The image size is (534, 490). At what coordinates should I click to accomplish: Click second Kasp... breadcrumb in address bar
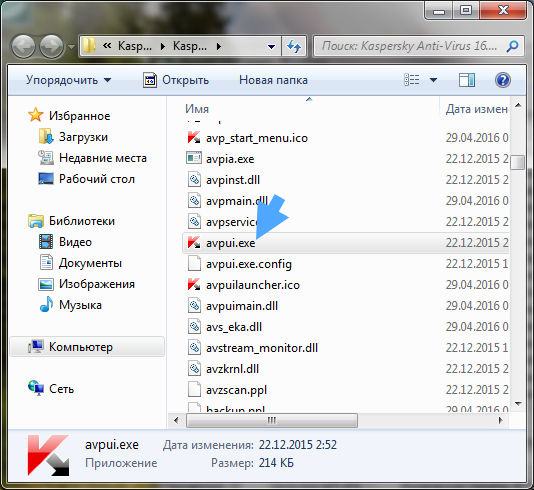[x=190, y=46]
